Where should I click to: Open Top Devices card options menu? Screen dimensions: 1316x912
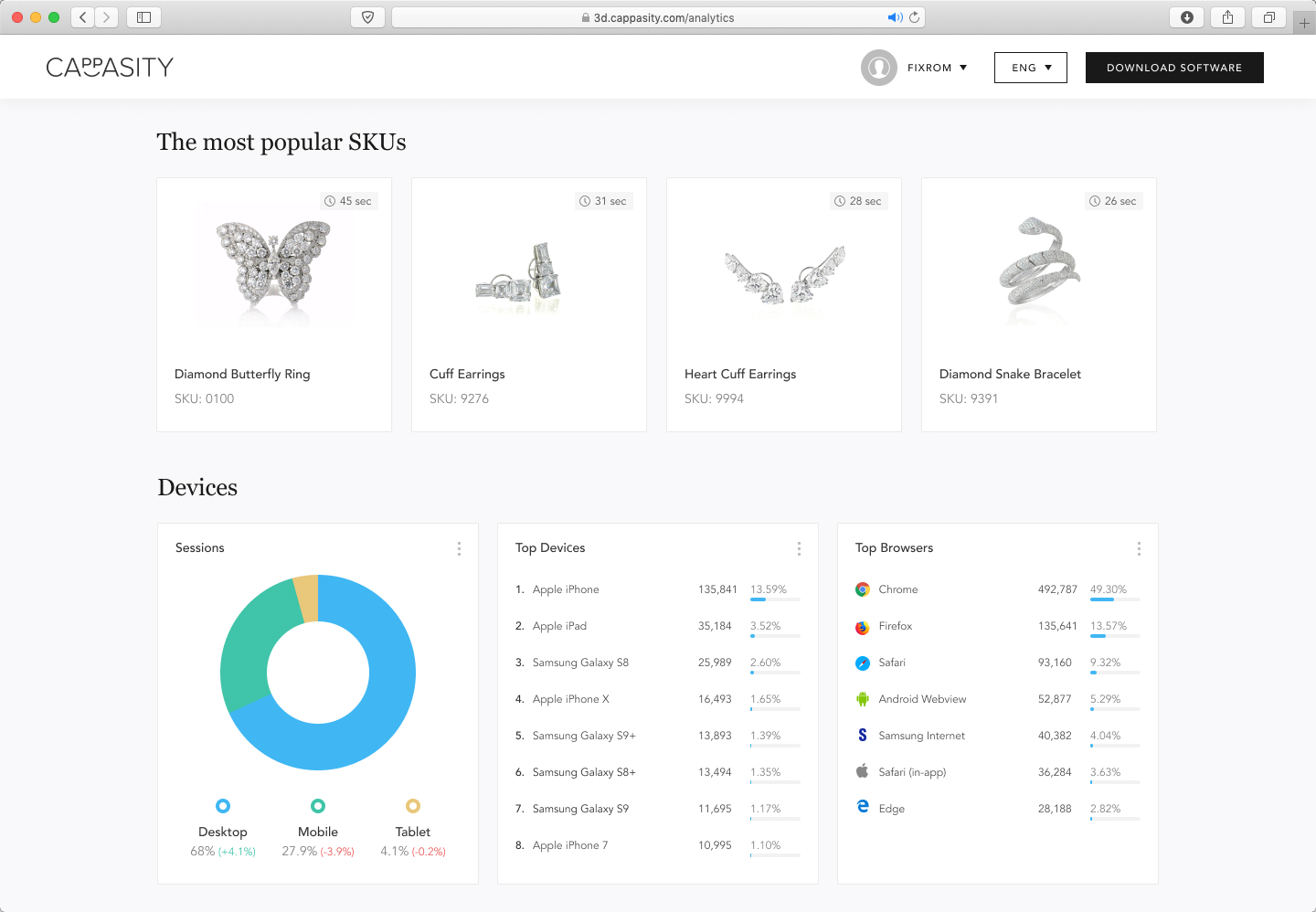(x=799, y=548)
